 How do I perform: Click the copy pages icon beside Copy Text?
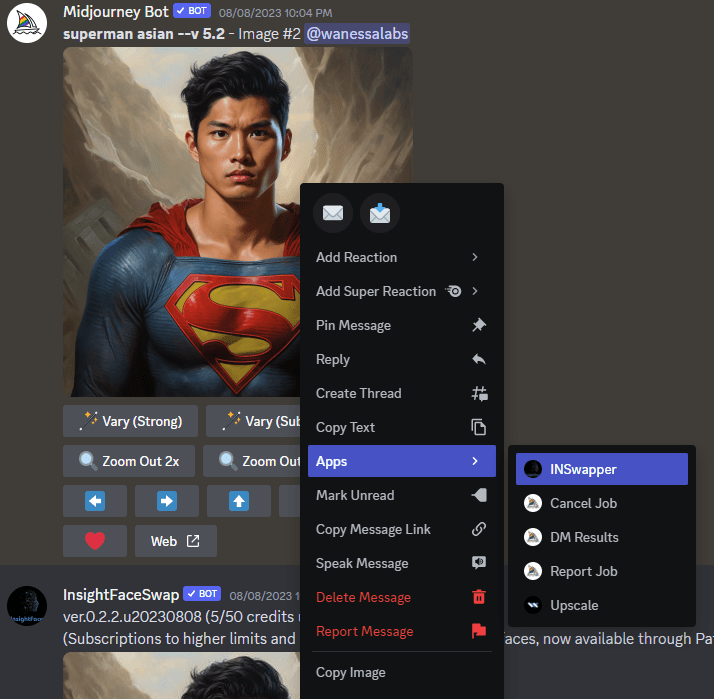point(479,427)
